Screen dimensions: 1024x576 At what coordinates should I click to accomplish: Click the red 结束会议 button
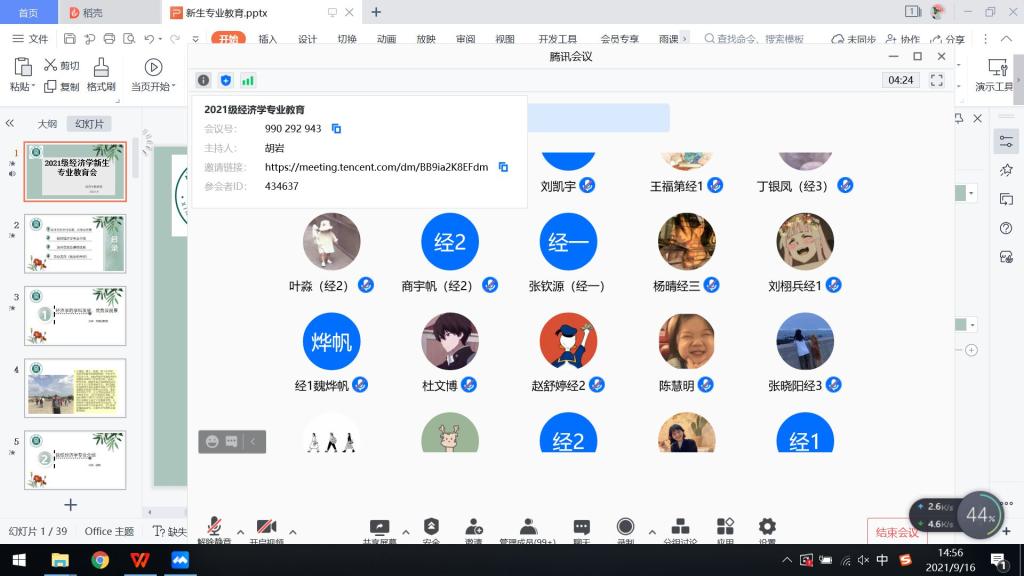pos(896,532)
